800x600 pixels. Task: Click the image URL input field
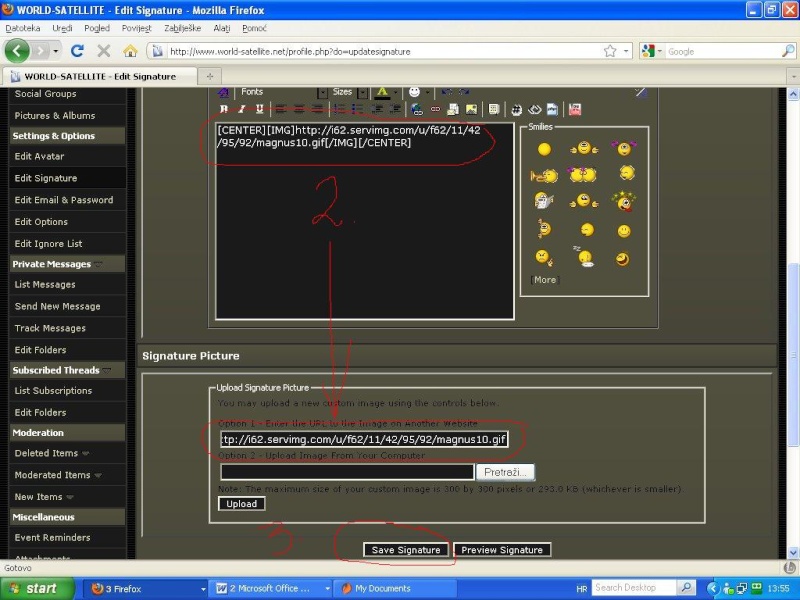point(364,439)
